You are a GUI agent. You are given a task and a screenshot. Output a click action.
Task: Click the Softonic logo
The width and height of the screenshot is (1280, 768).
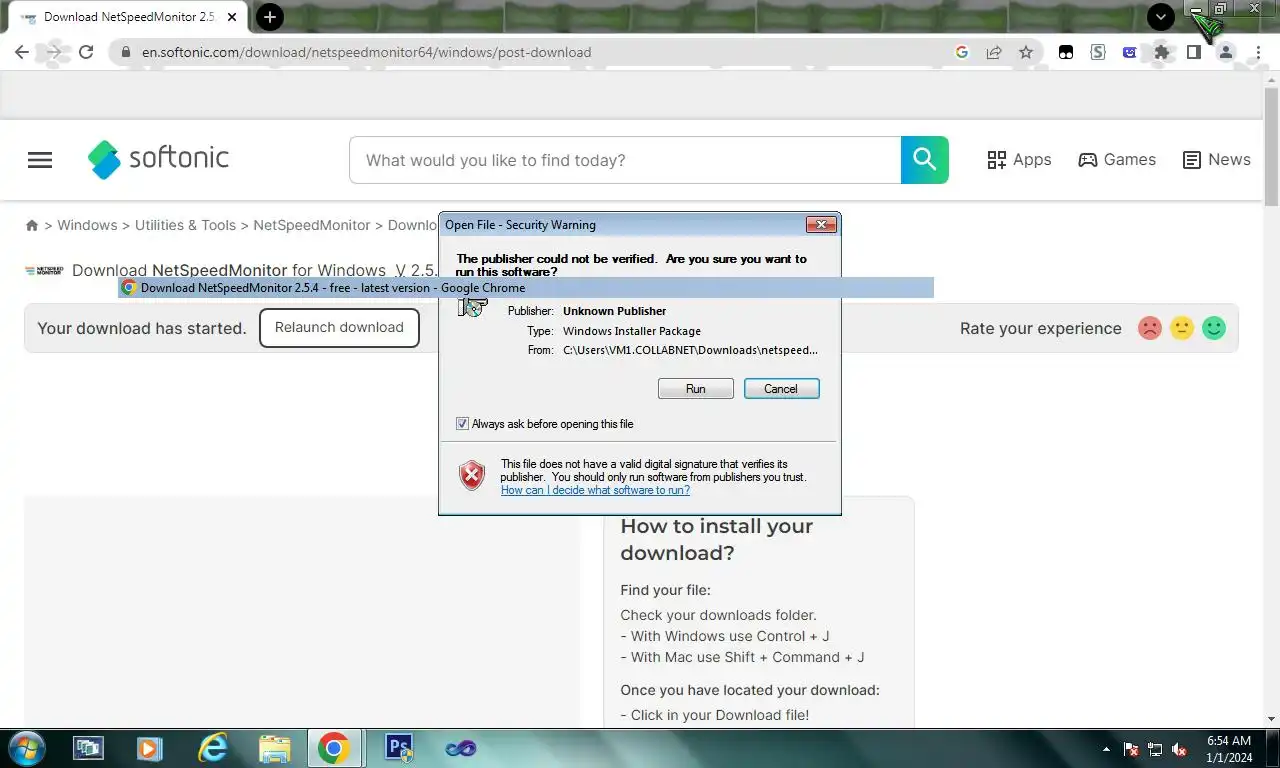[158, 159]
